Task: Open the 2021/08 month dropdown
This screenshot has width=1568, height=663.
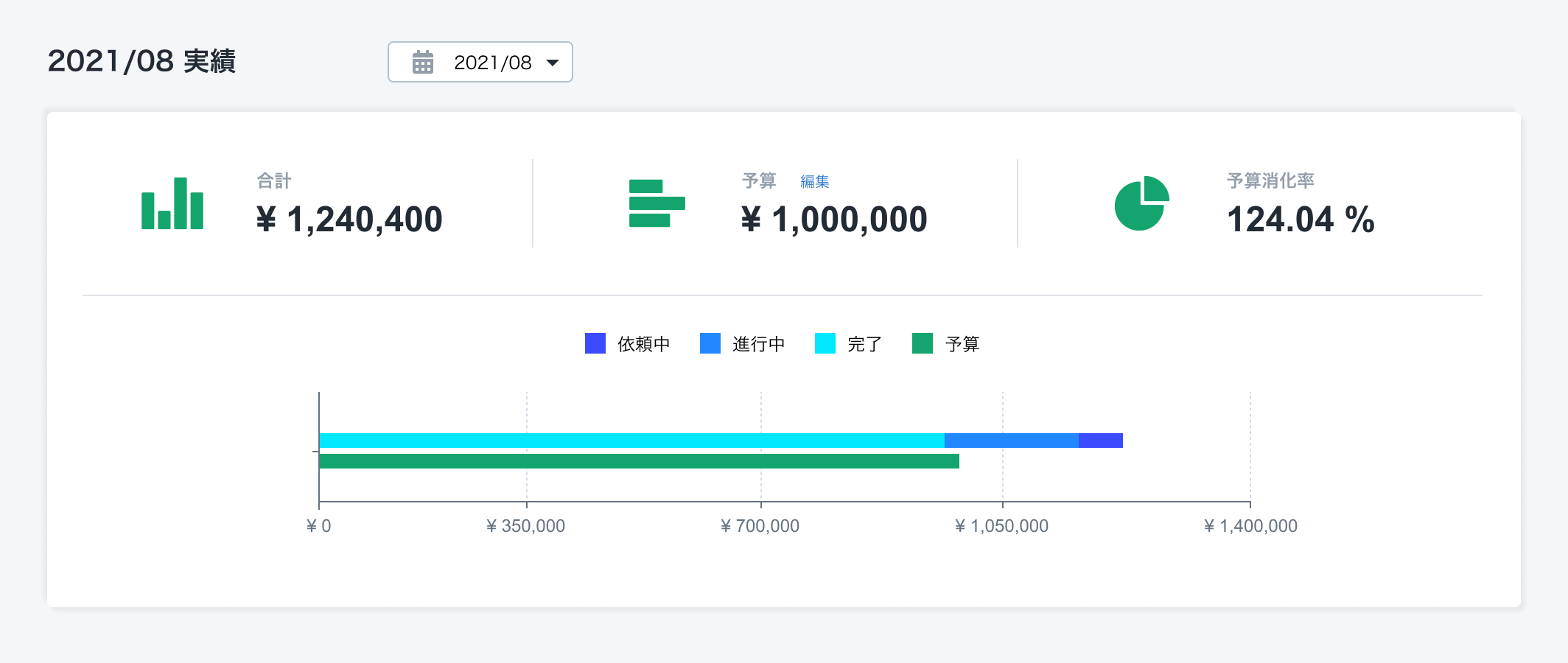Action: (480, 63)
